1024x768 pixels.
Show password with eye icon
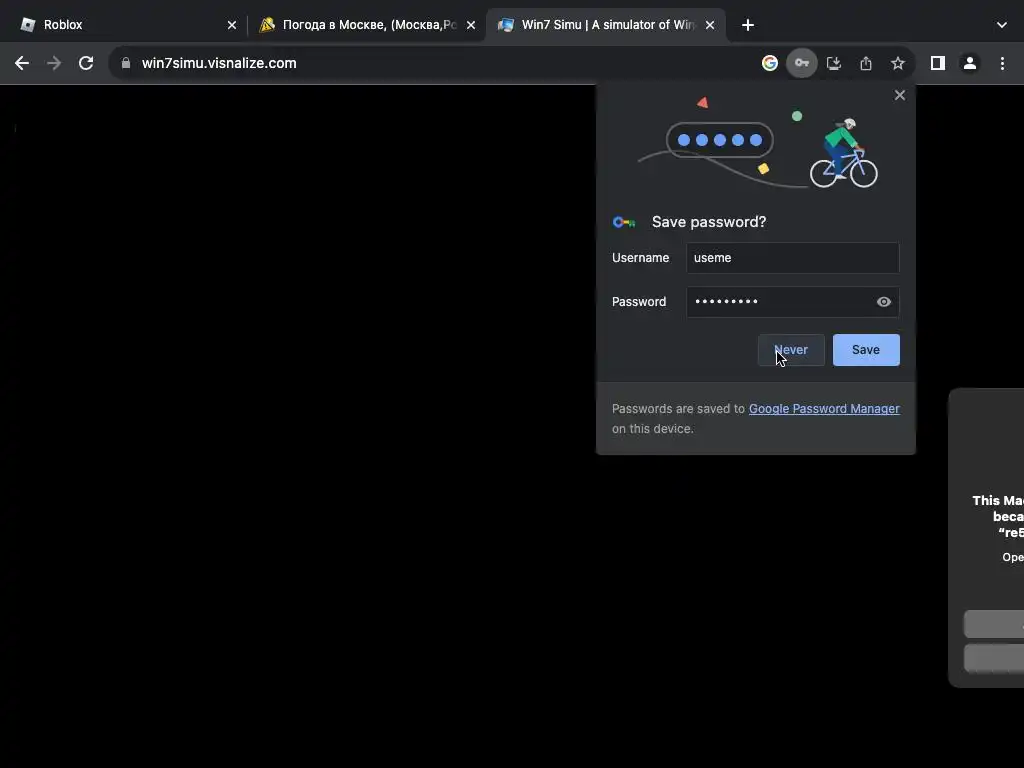[x=884, y=302]
